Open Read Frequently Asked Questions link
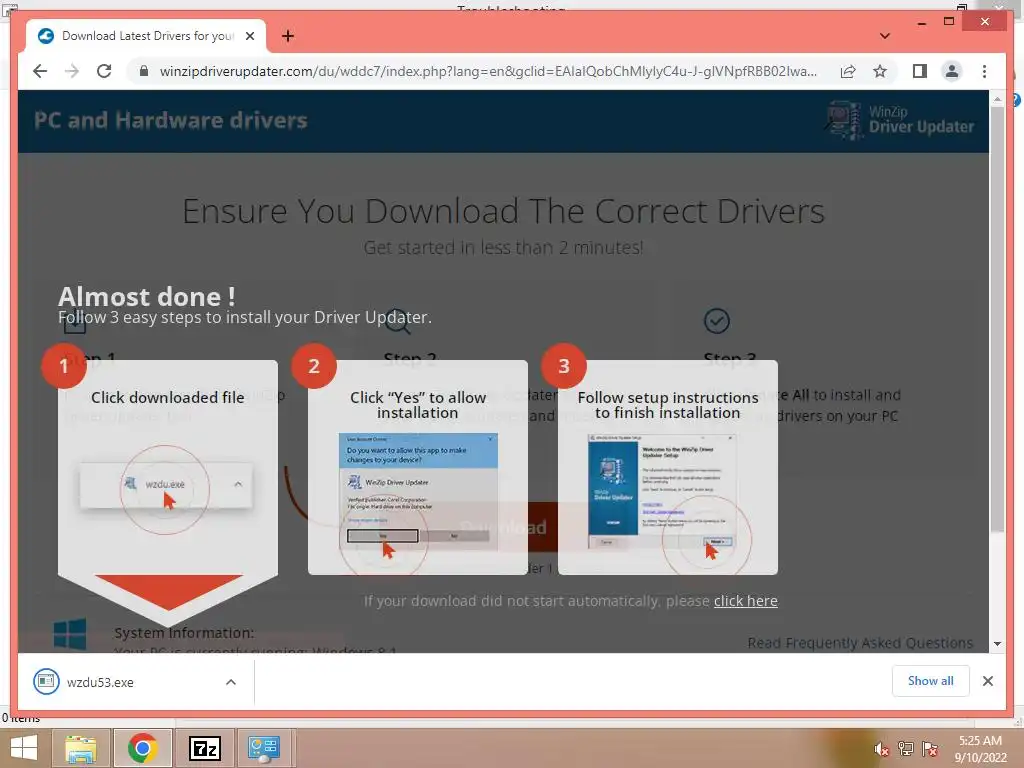This screenshot has width=1024, height=768. pos(860,643)
